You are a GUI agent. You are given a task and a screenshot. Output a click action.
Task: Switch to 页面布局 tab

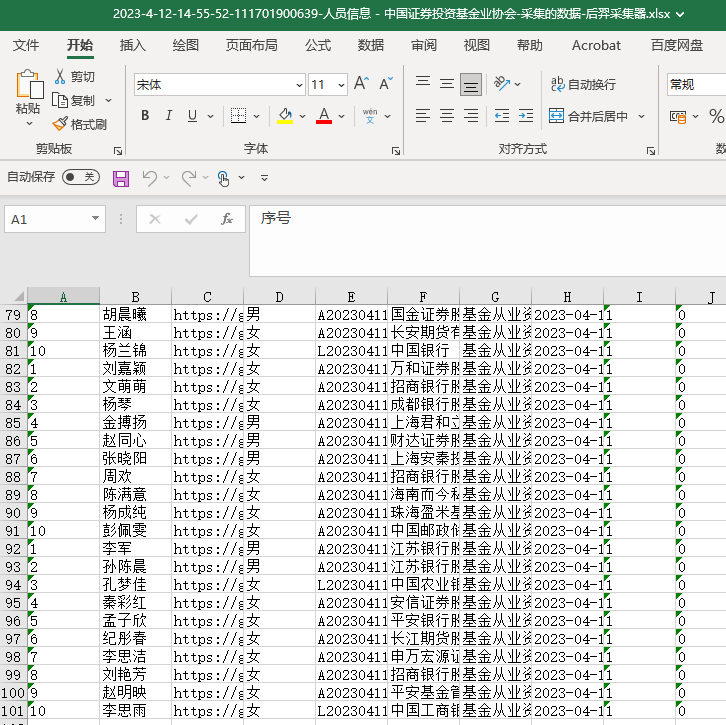pyautogui.click(x=251, y=45)
